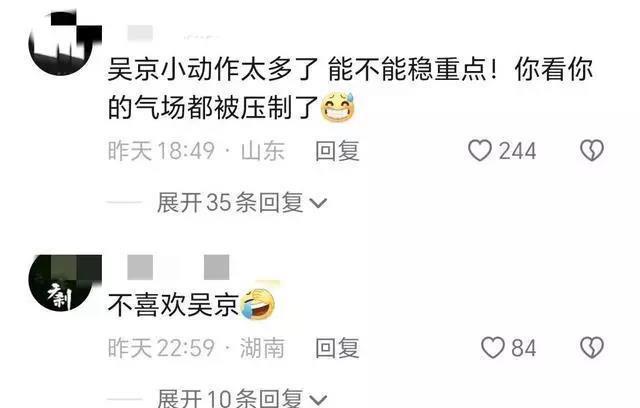
Task: Open the second commenter's avatar
Action: [x=61, y=283]
